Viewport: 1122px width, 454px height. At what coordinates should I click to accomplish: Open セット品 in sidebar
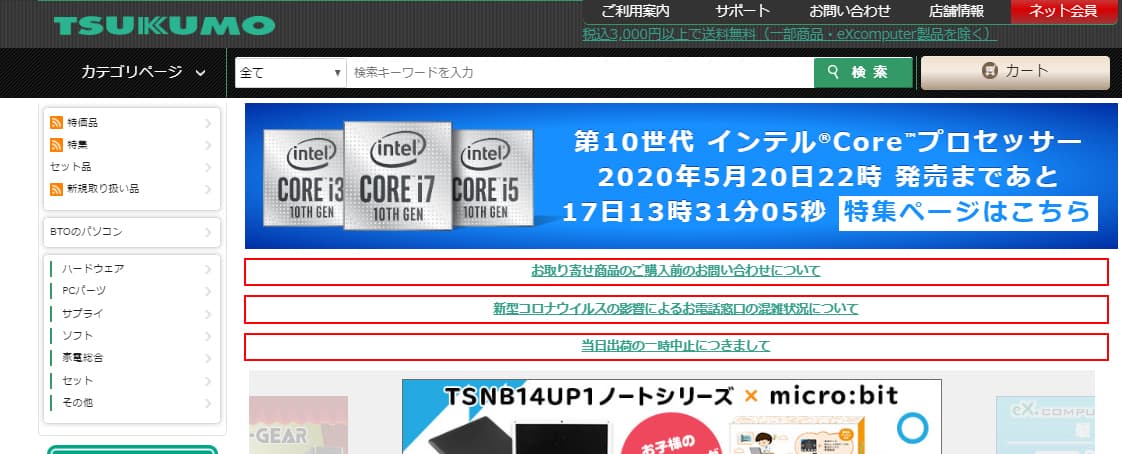132,167
